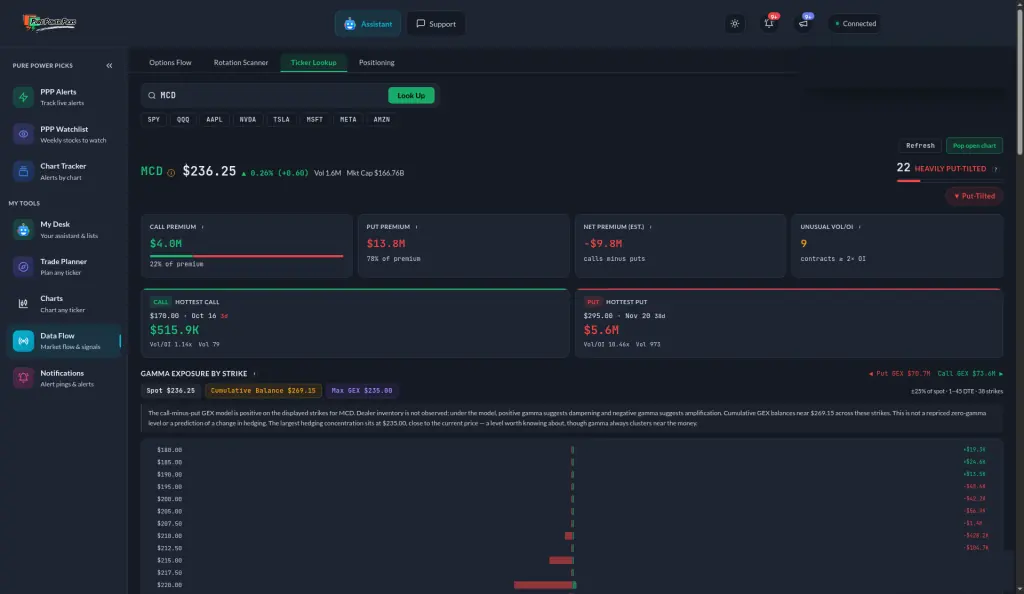
Task: Switch to the Rotation Scanner tab
Action: [x=241, y=63]
